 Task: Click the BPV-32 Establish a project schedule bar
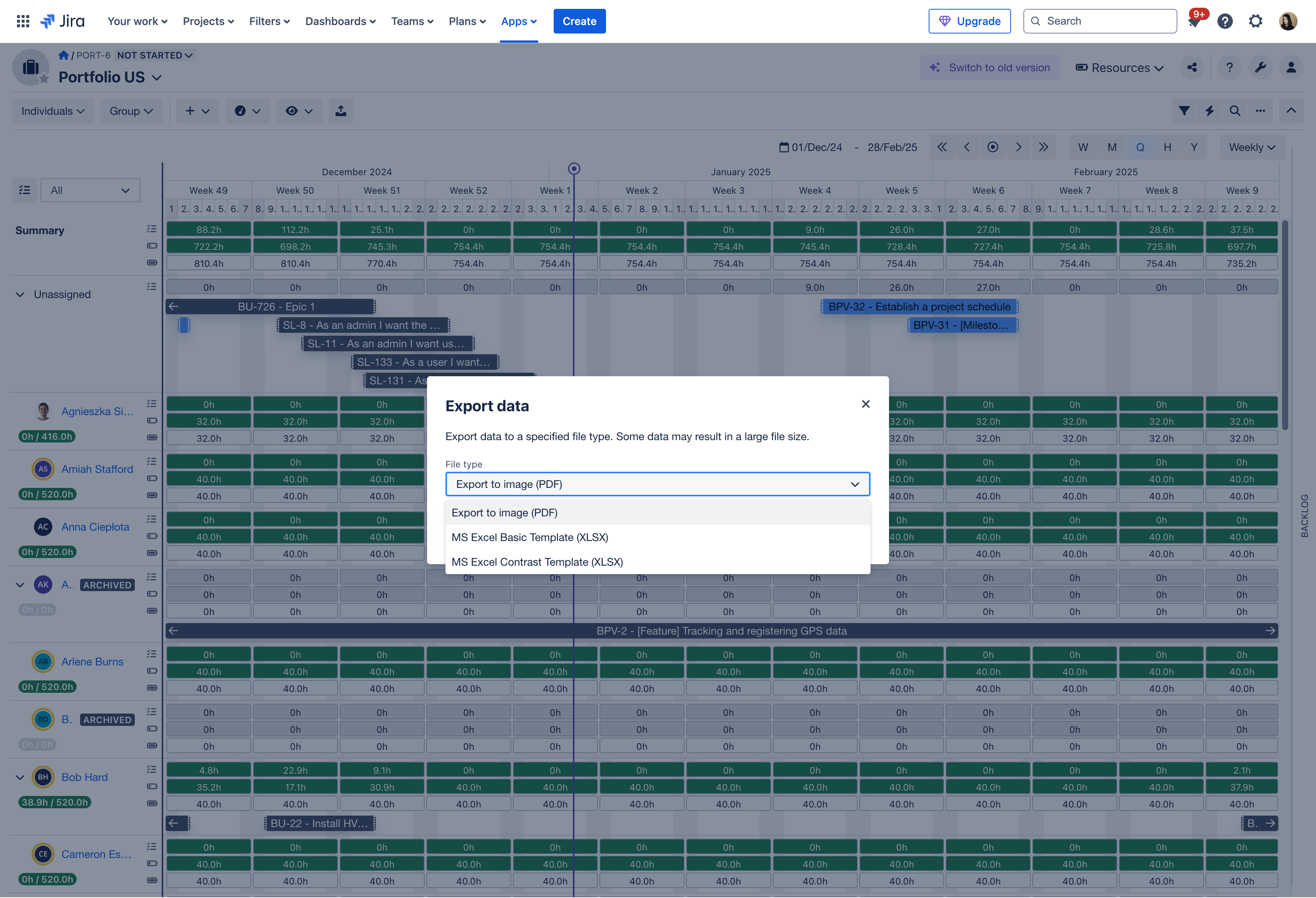pyautogui.click(x=919, y=306)
